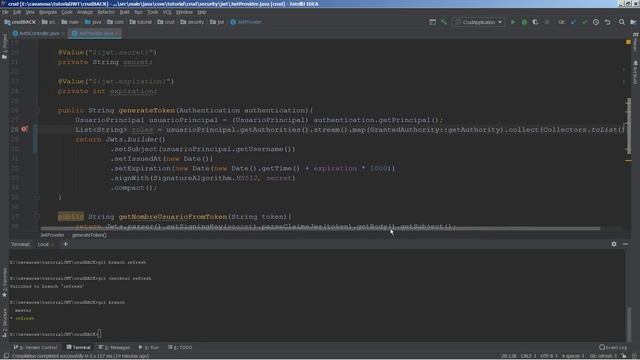
Task: Open the Tools menu
Action: 152,12
